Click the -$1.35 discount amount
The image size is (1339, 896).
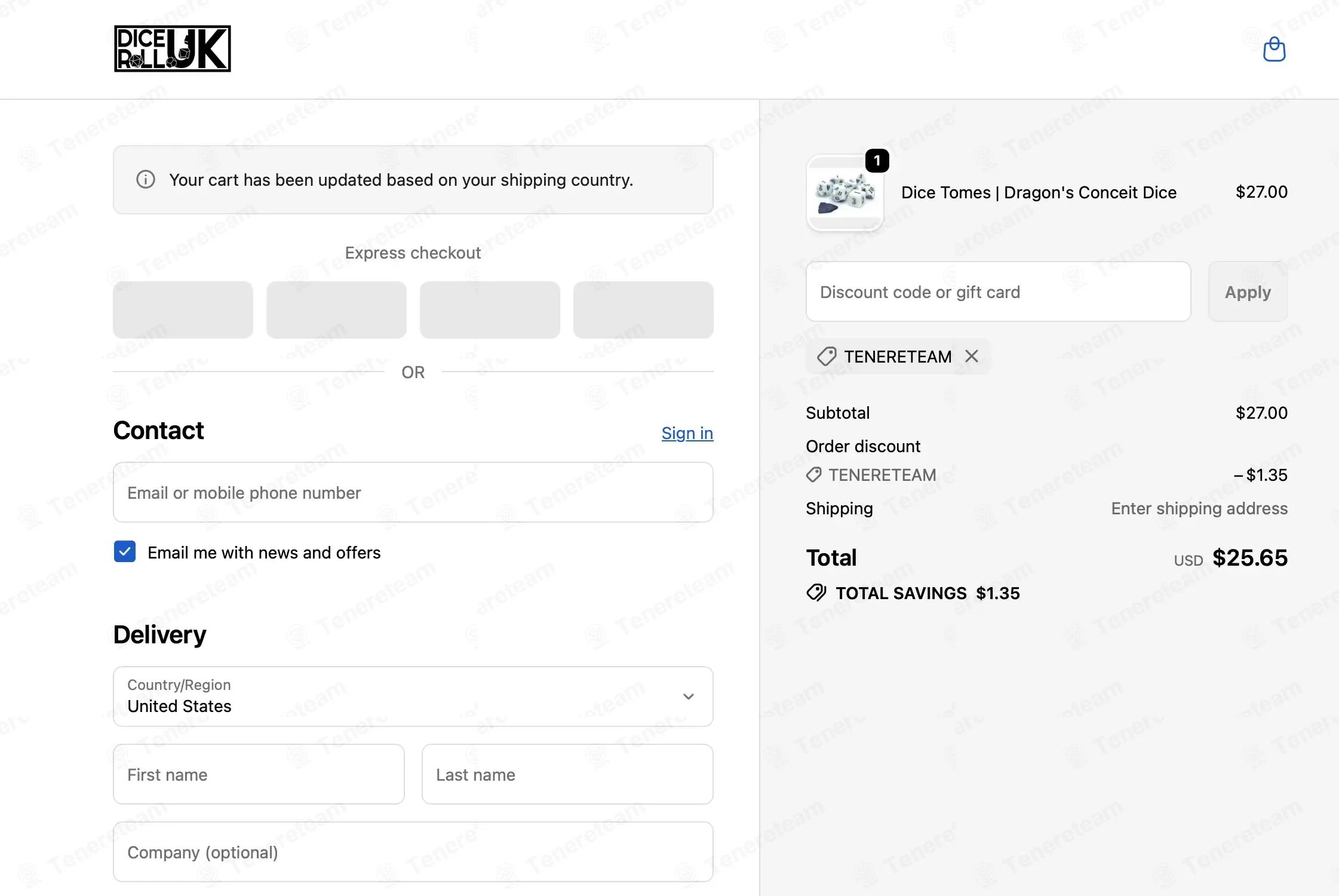tap(1261, 475)
